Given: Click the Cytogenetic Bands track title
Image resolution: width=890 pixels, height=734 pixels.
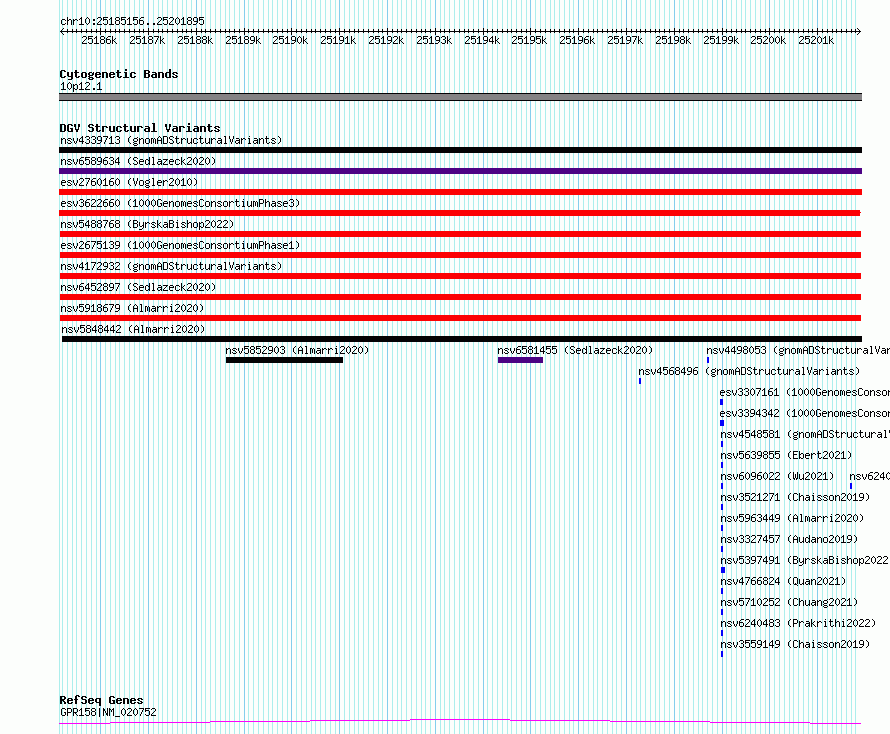Looking at the screenshot, I should pos(119,74).
